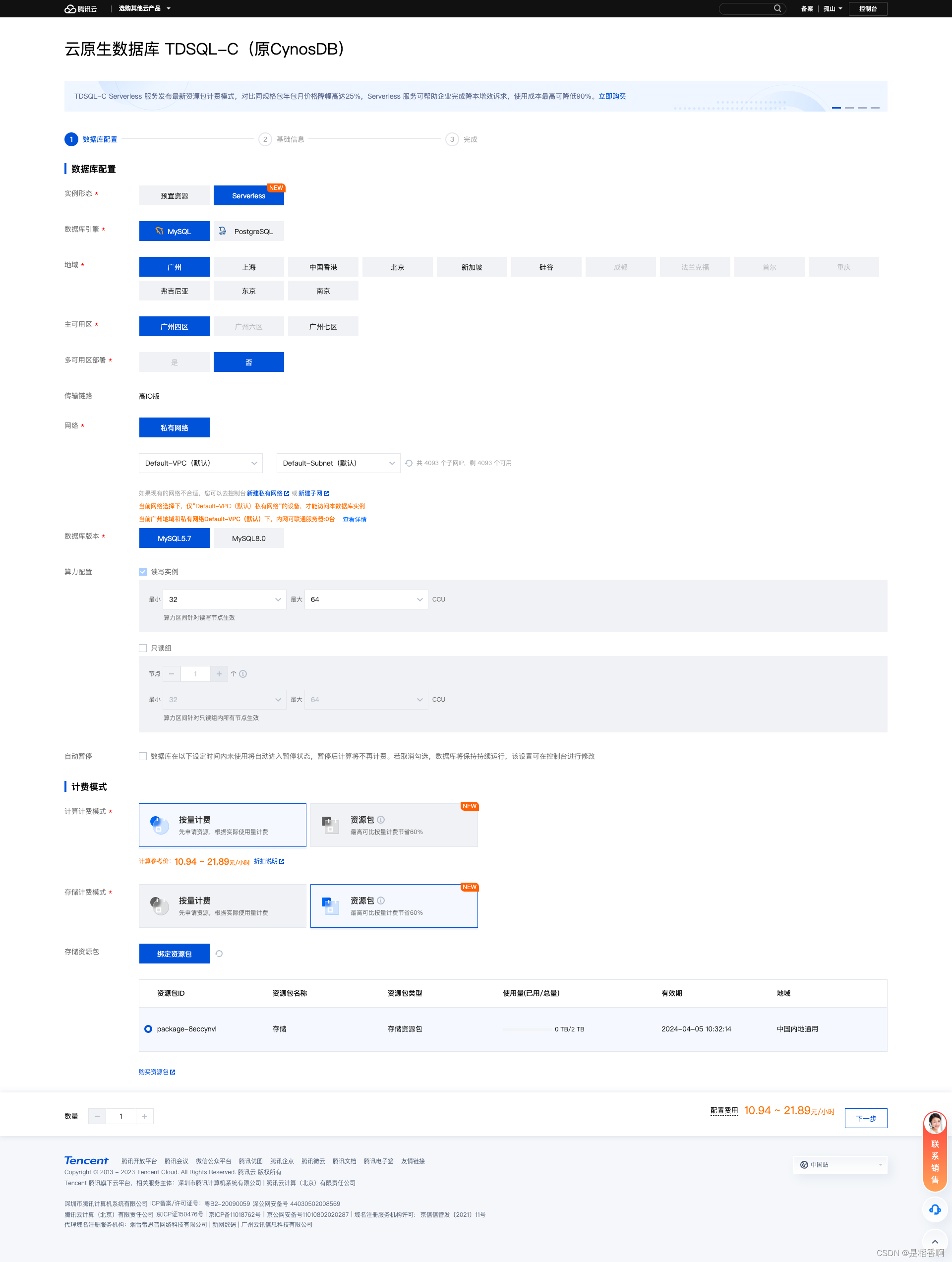Viewport: 952px width, 1262px height.
Task: Open the Default-Subnet dropdown
Action: 338,463
